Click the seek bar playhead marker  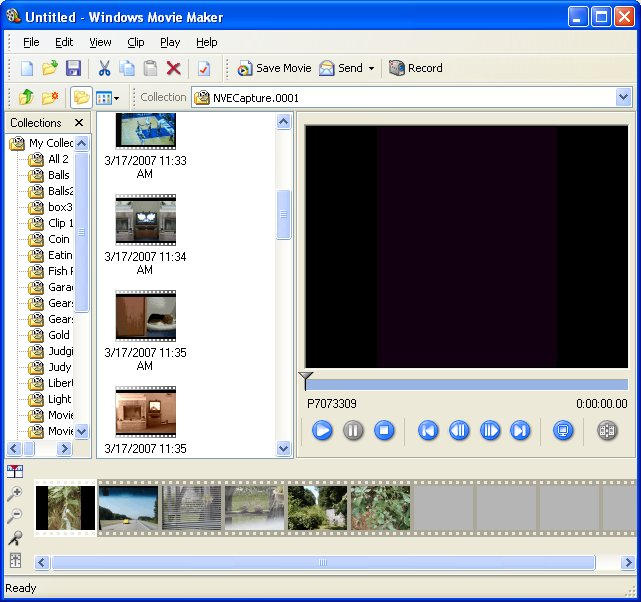click(x=305, y=379)
